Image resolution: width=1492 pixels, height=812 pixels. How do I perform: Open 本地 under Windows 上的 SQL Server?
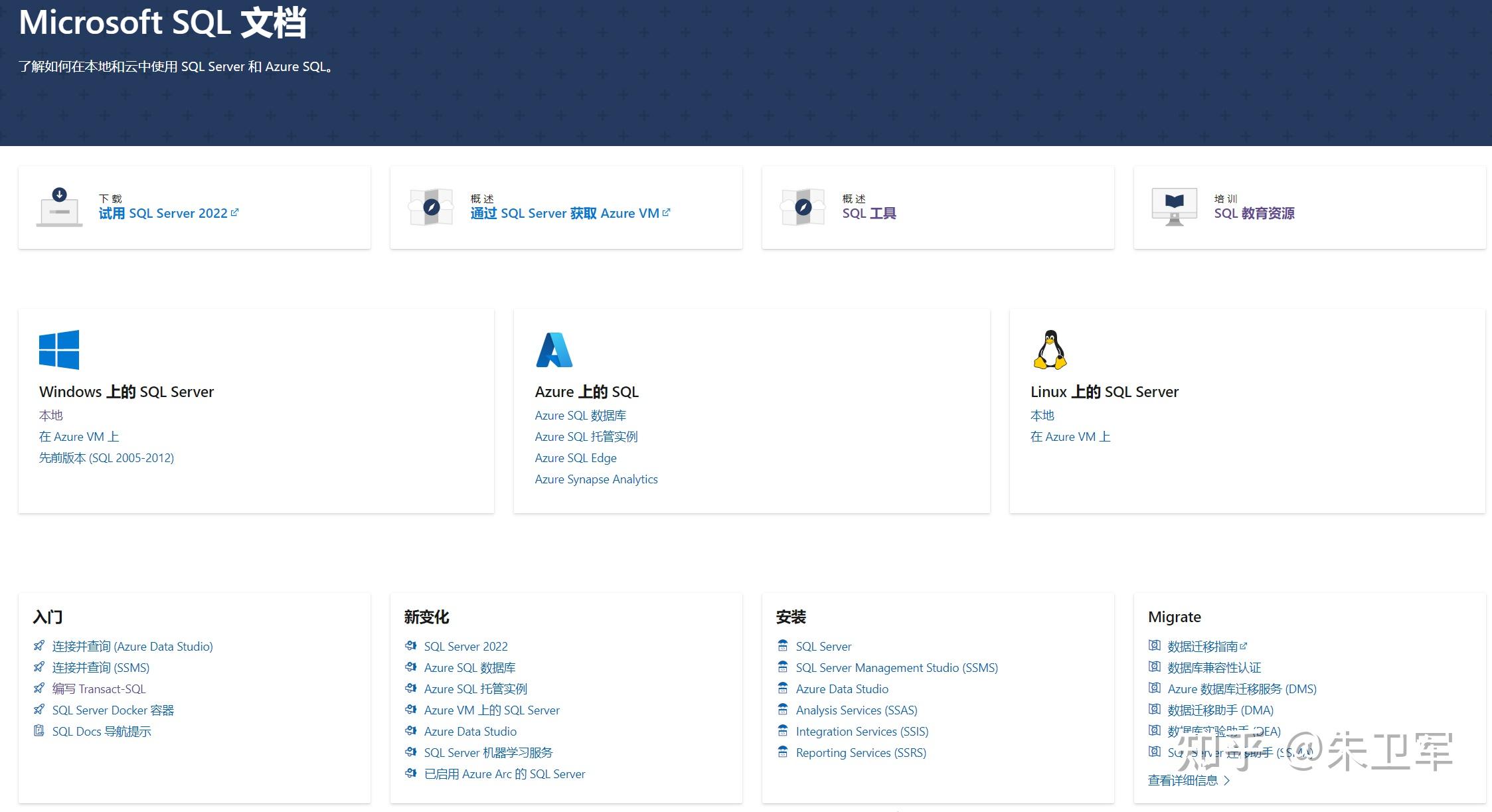[51, 416]
